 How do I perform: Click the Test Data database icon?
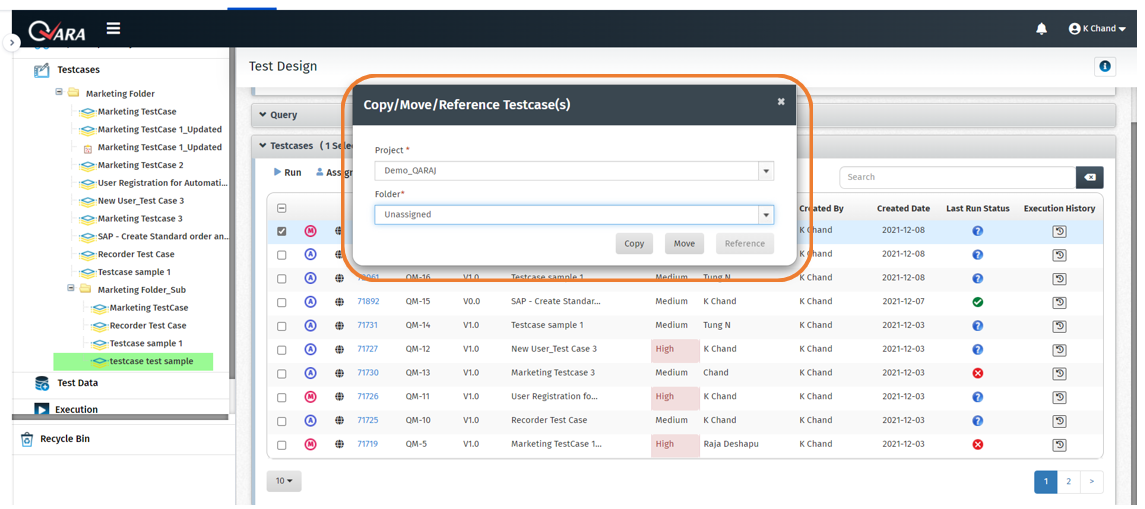tap(42, 383)
